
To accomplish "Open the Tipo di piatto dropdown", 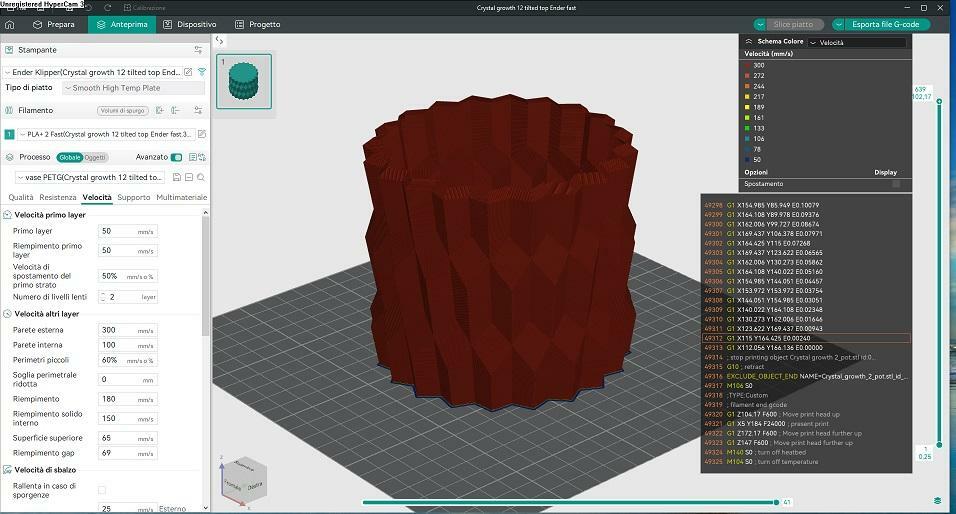I will [133, 88].
